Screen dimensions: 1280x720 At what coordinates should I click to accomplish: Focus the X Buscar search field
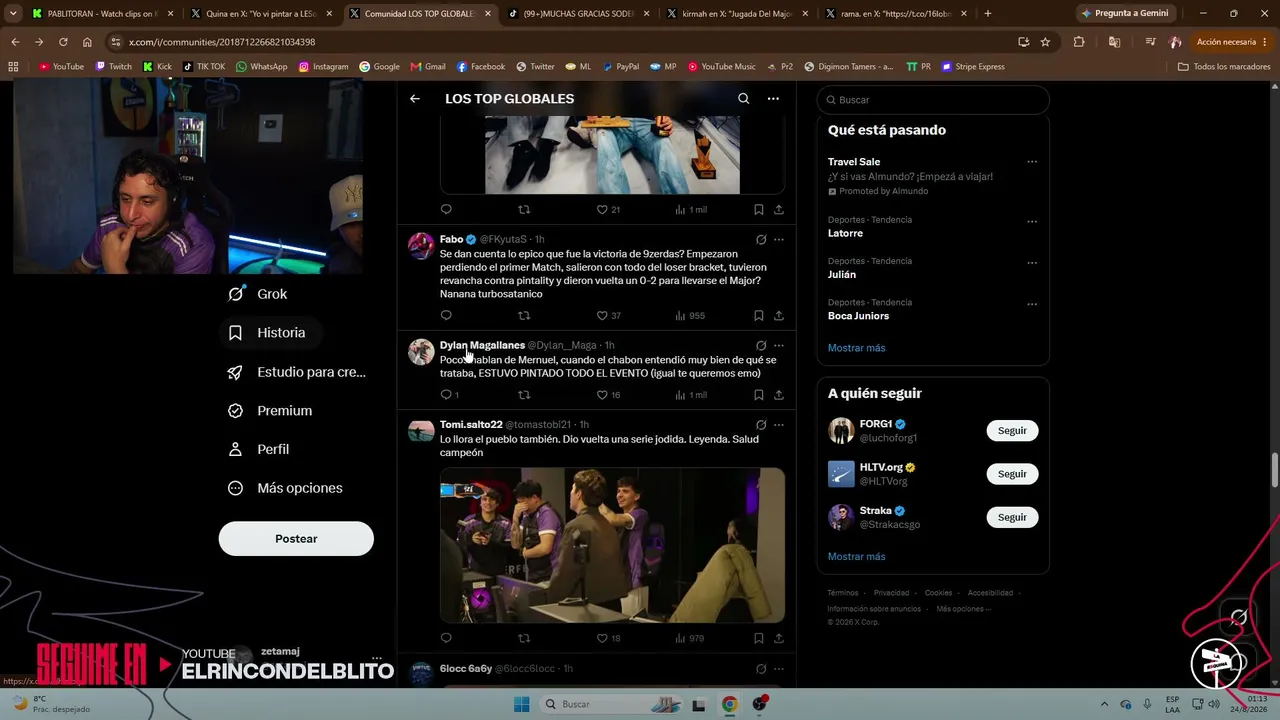(933, 100)
